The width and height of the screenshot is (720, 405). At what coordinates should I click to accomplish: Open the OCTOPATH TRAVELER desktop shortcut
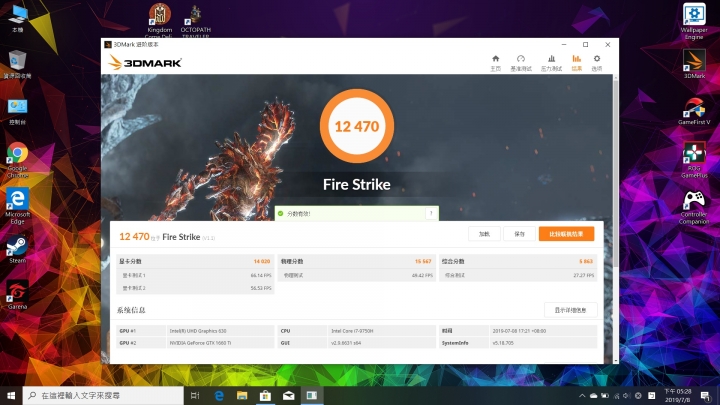click(x=196, y=21)
